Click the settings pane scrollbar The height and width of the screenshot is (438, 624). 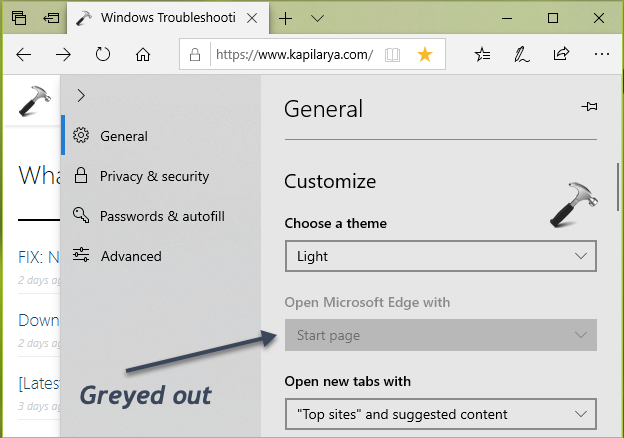(618, 187)
